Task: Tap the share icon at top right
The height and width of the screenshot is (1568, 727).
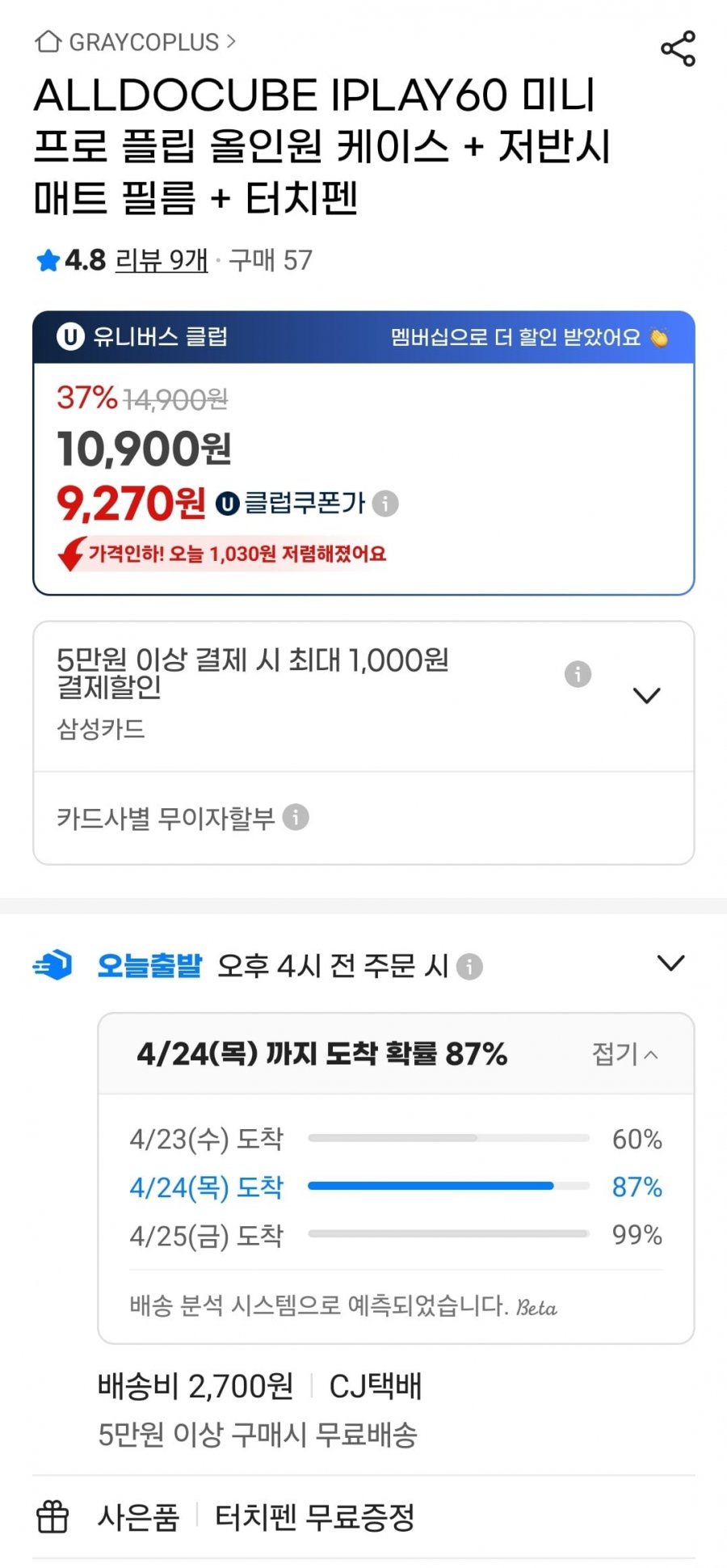Action: tap(678, 48)
